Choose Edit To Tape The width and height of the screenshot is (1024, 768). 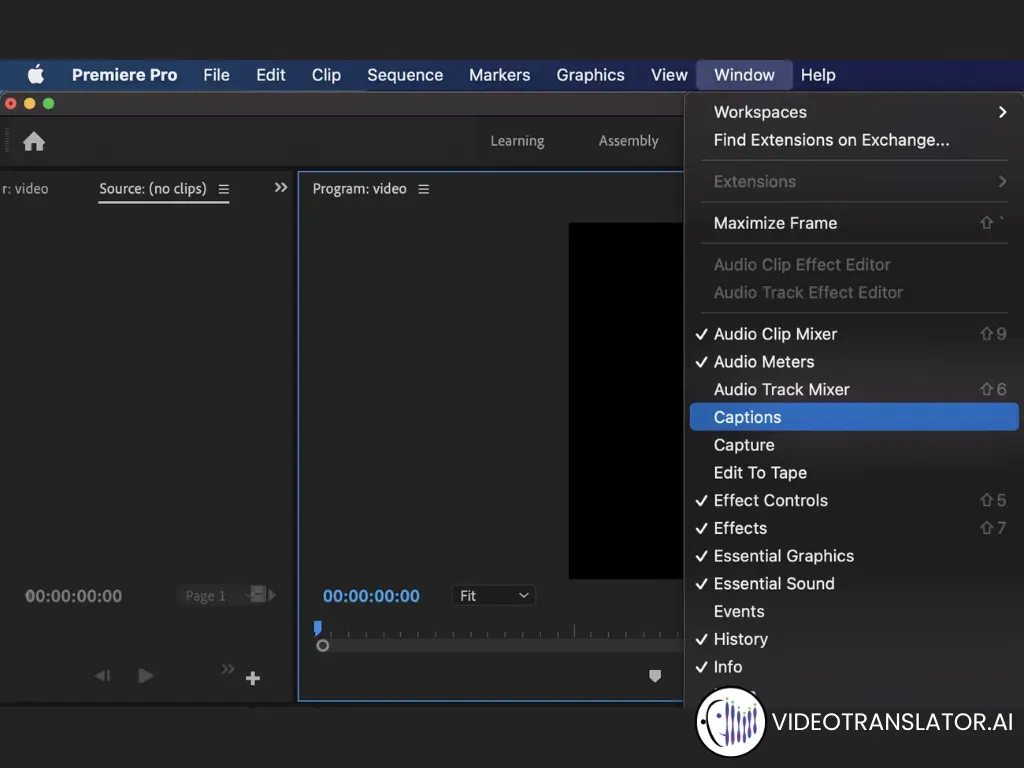pyautogui.click(x=854, y=473)
